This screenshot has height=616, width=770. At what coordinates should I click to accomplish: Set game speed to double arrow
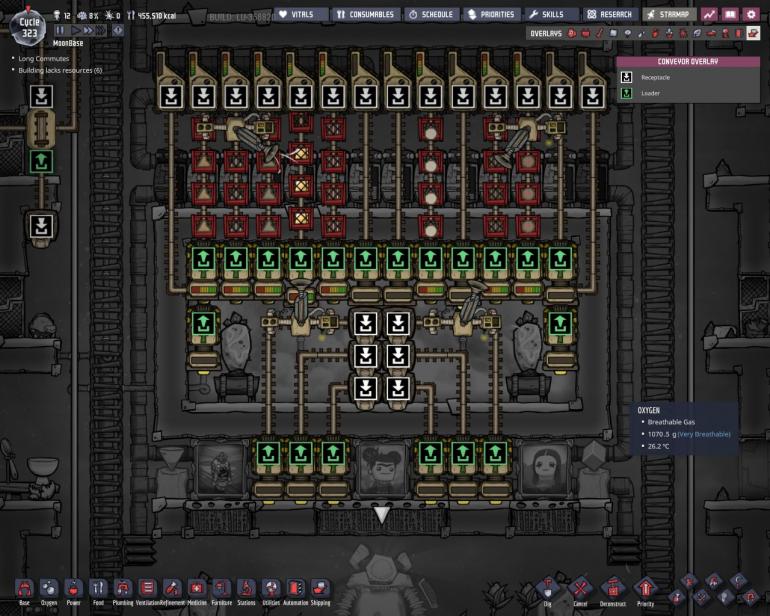coord(87,30)
